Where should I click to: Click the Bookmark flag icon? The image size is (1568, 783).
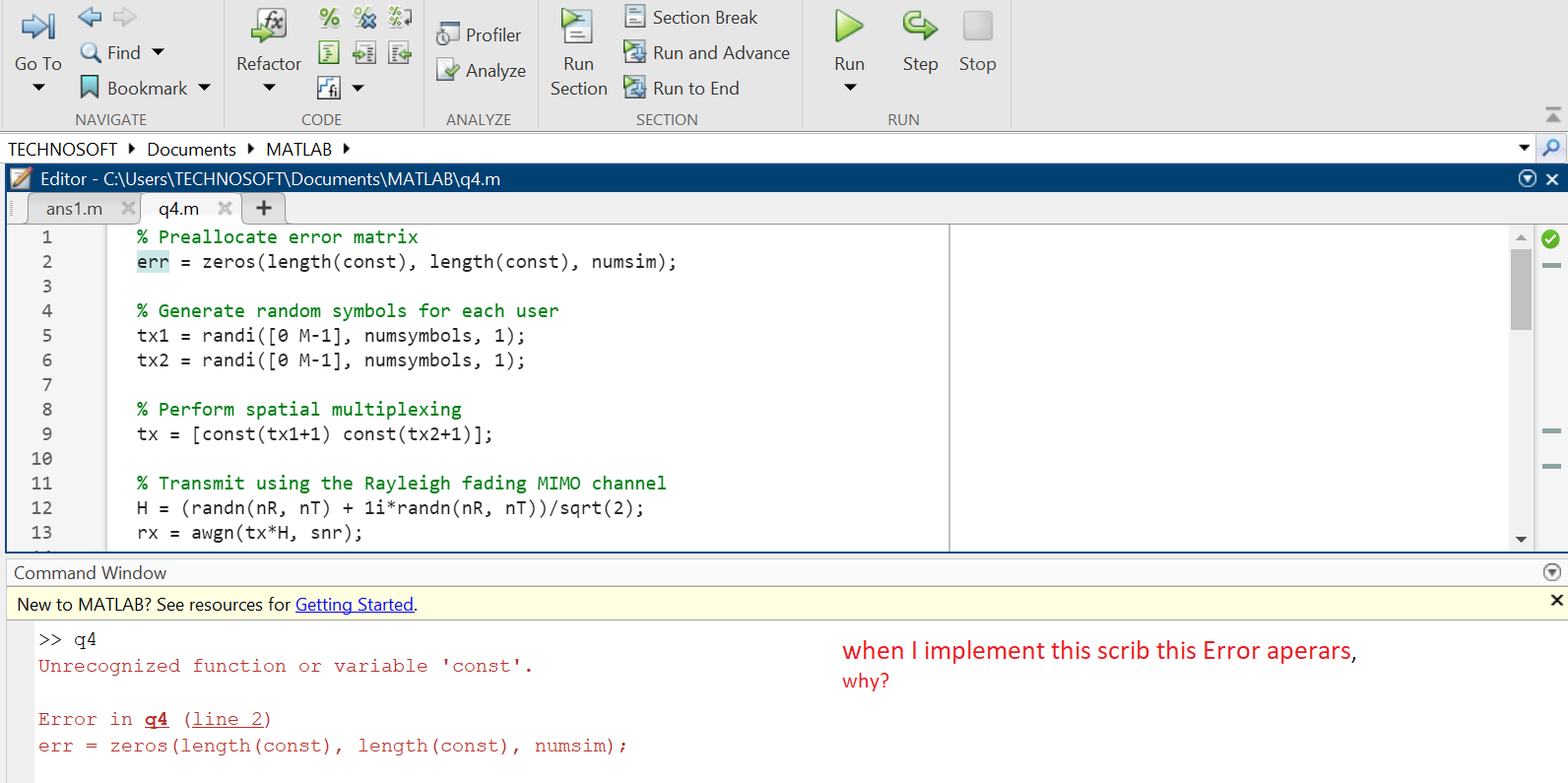click(x=90, y=88)
